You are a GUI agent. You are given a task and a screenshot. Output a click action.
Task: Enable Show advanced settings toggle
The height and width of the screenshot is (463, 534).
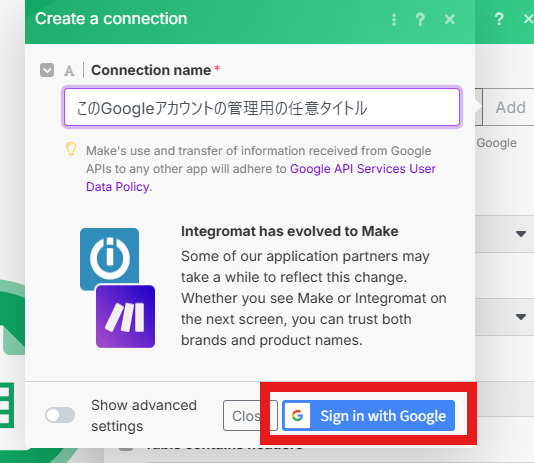[60, 415]
